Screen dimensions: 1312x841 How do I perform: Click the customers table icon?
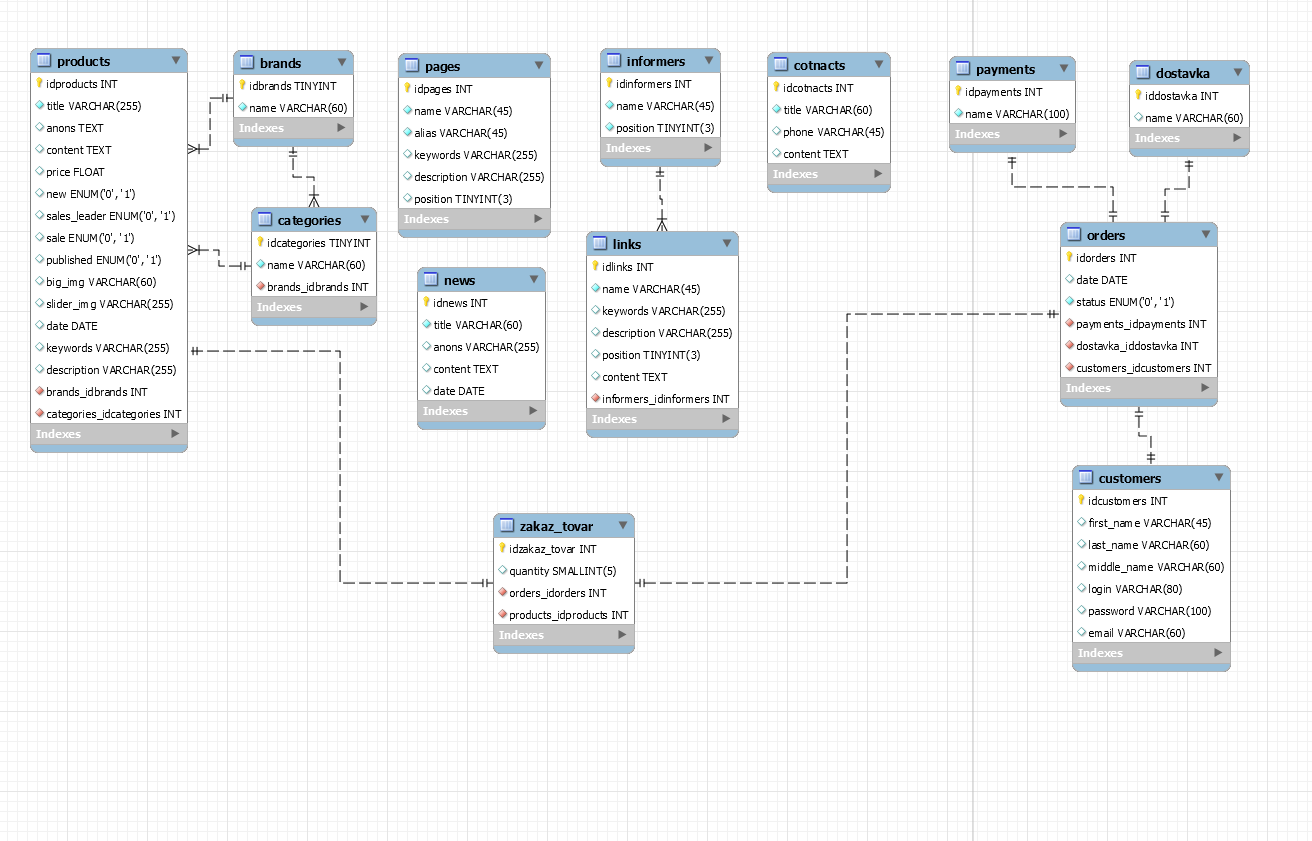pos(1086,478)
